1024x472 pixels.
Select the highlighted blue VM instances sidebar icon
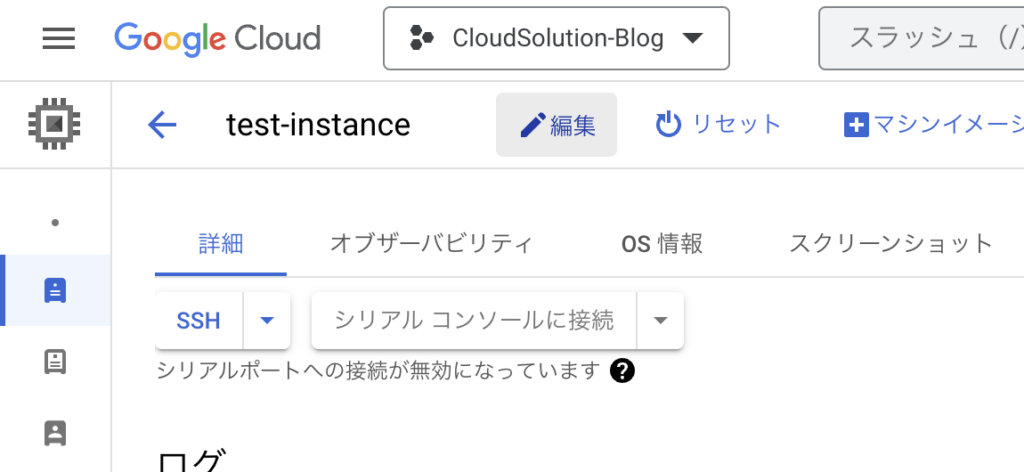(x=55, y=291)
